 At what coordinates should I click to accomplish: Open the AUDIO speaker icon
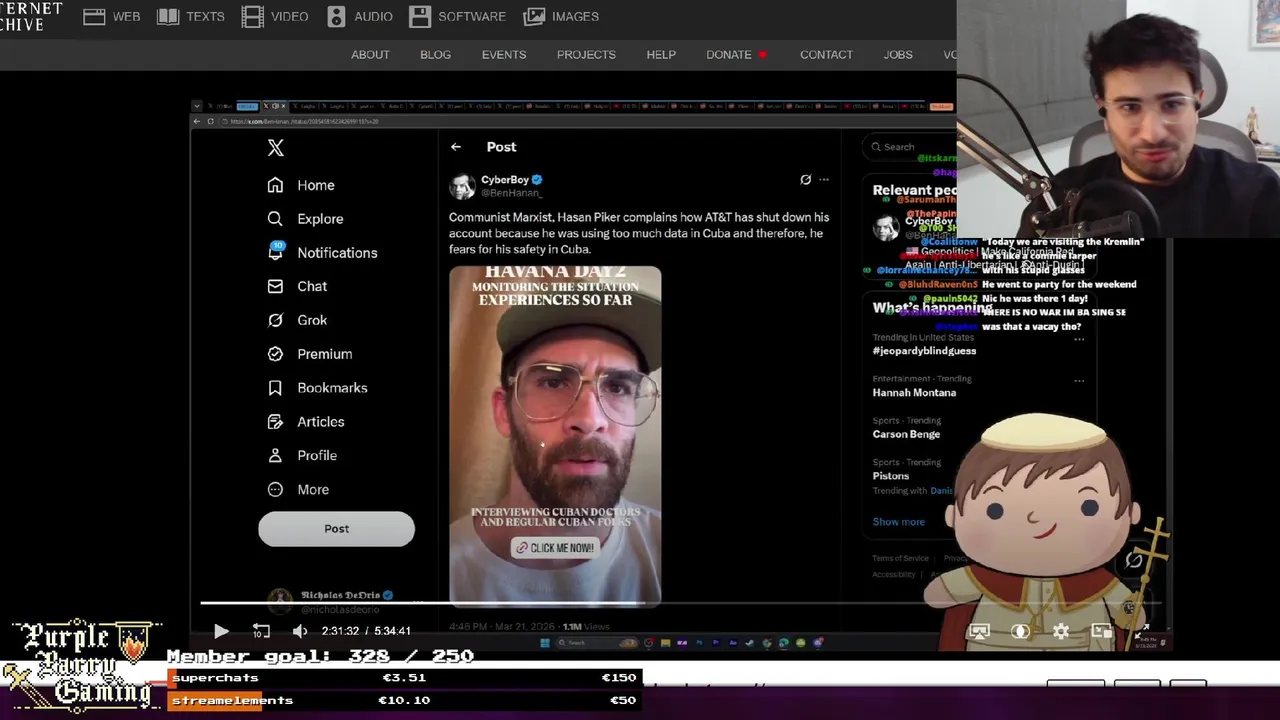point(336,16)
